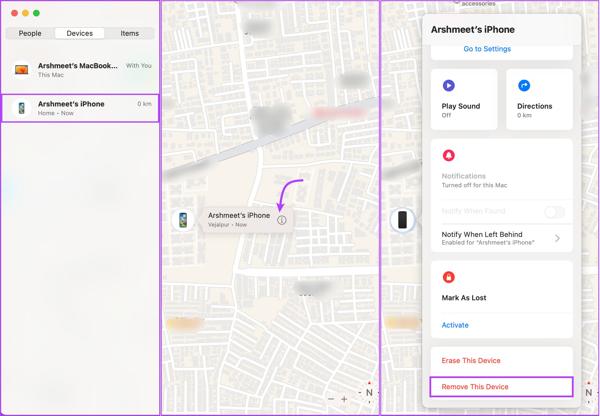Click 'Home - Now' location text
The image size is (600, 416).
coord(55,113)
